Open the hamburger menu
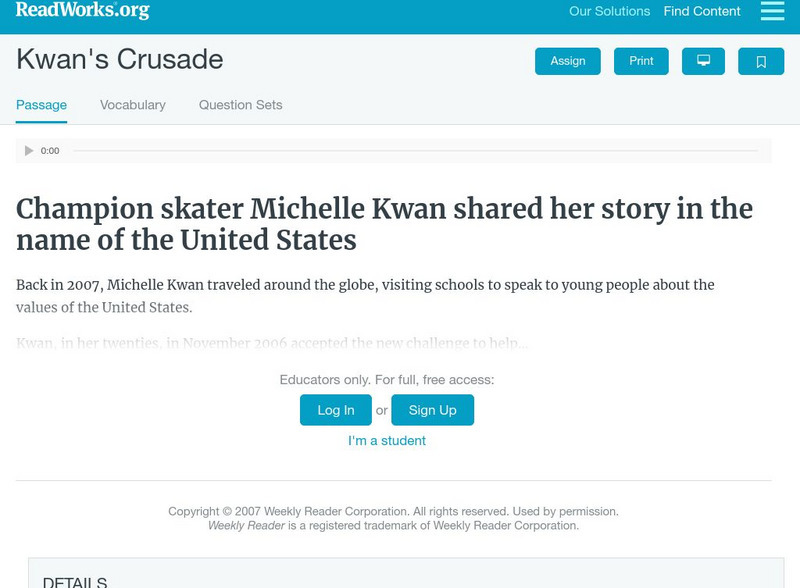 (772, 11)
